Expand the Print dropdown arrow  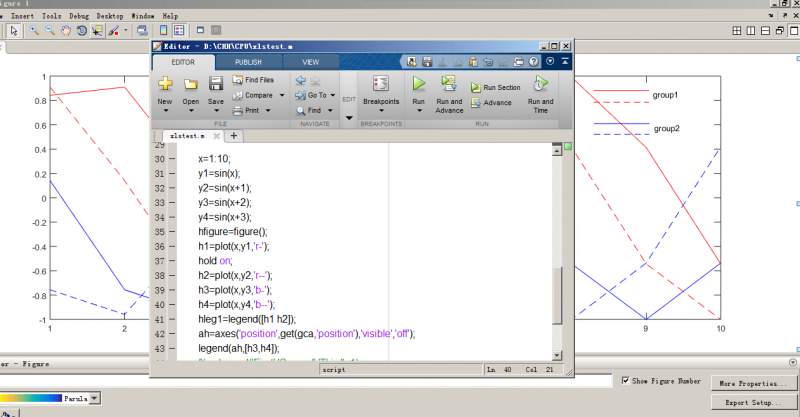pos(268,111)
